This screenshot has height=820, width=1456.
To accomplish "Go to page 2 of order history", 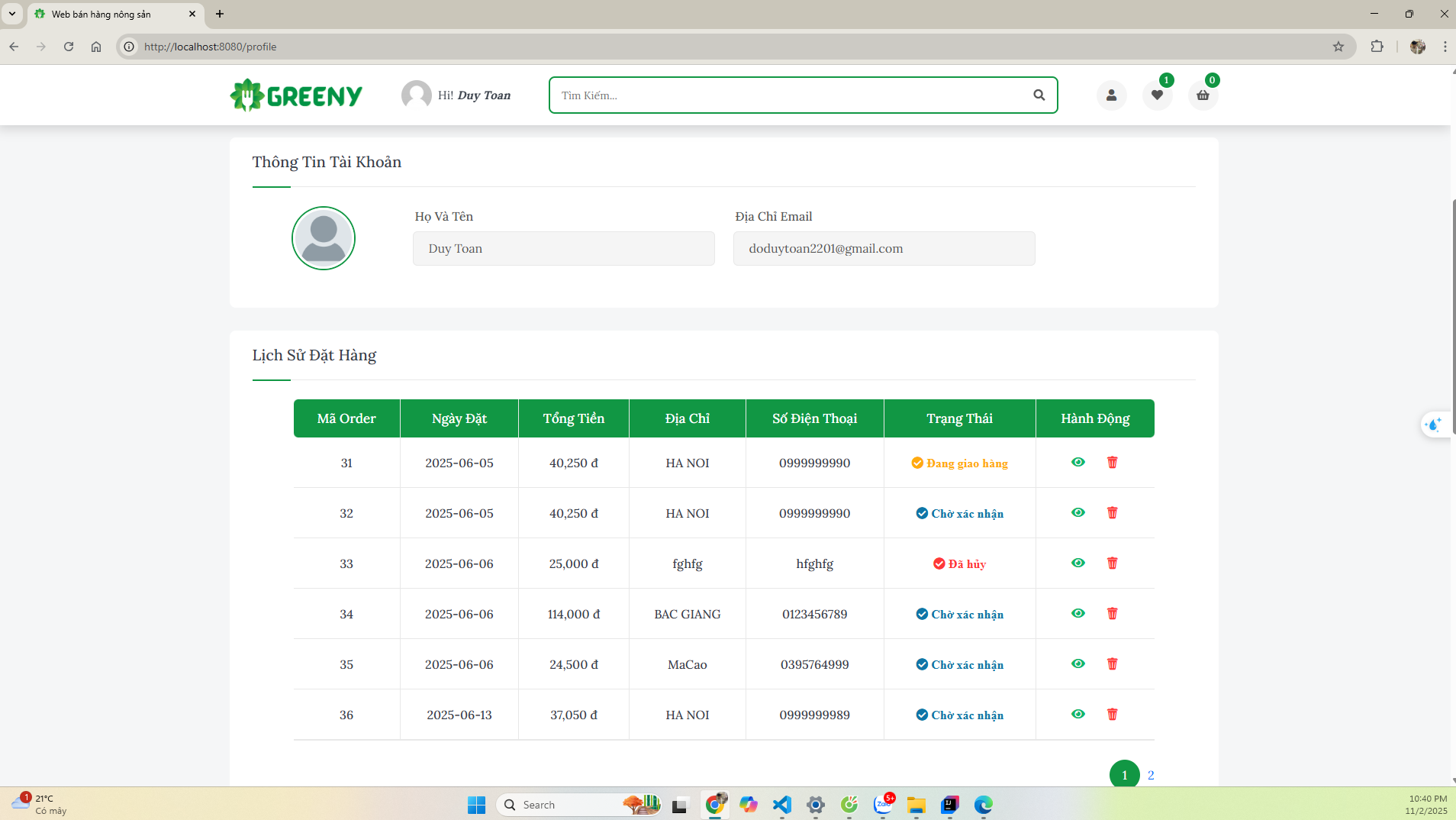I will [1150, 775].
